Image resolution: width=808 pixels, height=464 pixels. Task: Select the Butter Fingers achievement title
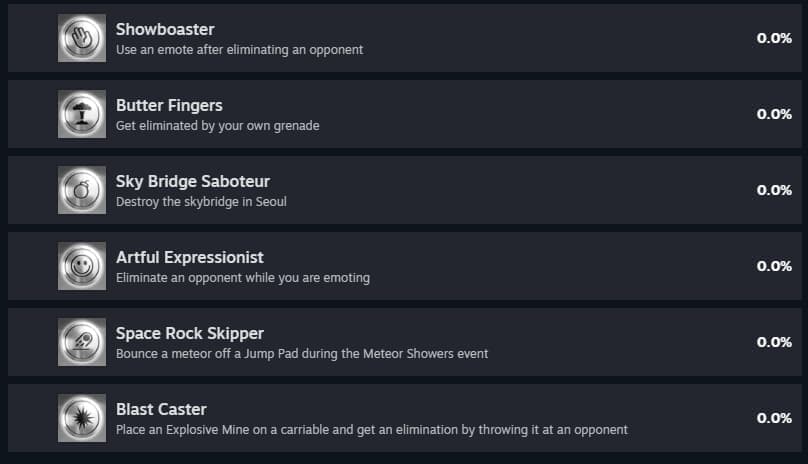tap(169, 105)
